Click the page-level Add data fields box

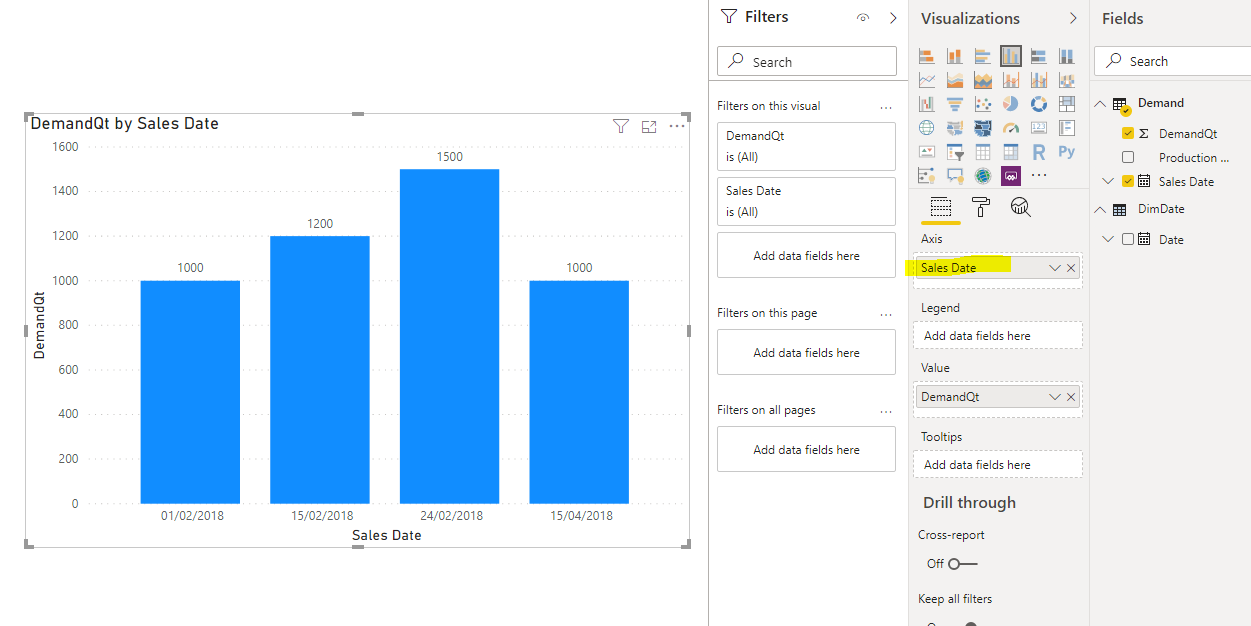[x=806, y=353]
